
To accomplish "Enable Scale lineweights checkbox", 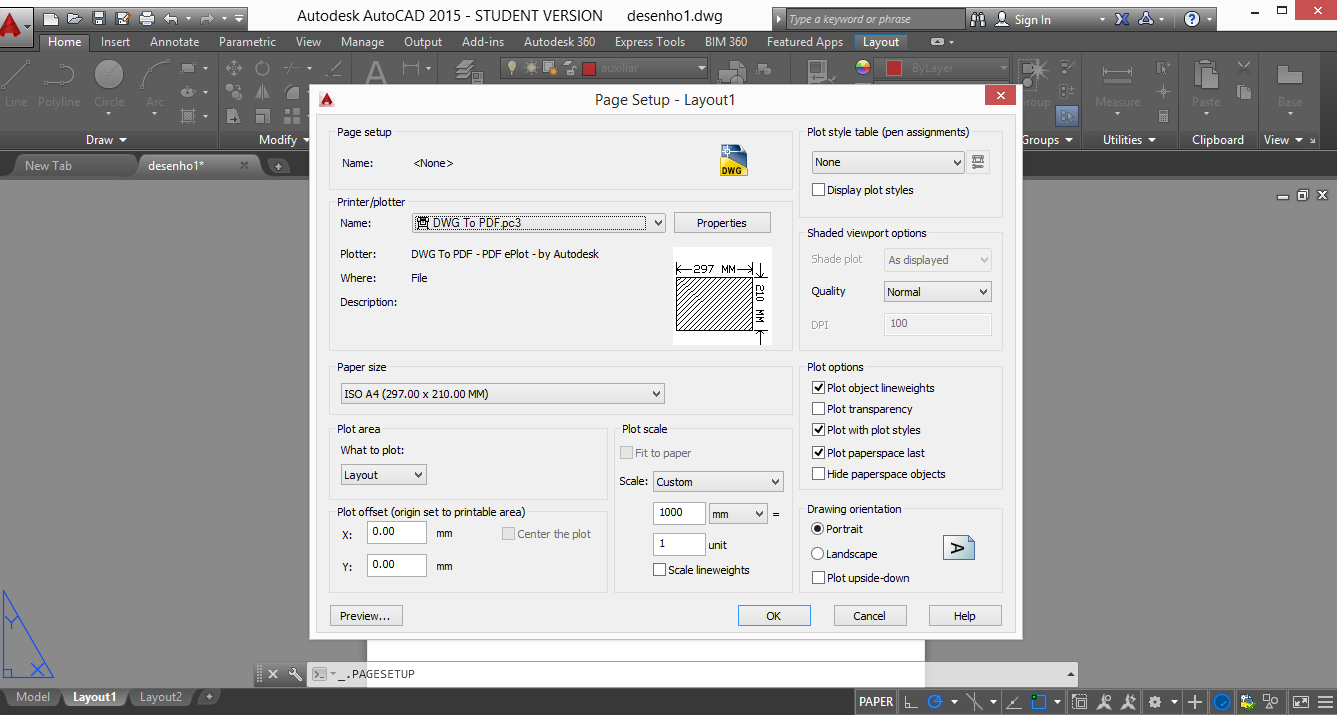I will [659, 570].
